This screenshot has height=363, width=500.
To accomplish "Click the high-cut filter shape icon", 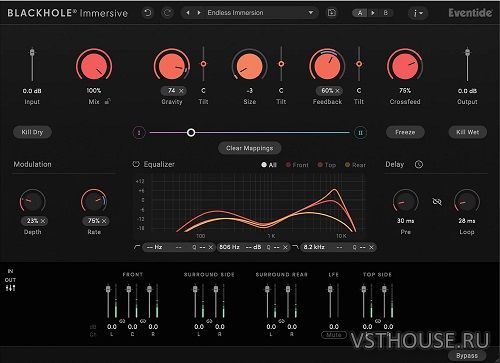I will tap(295, 247).
